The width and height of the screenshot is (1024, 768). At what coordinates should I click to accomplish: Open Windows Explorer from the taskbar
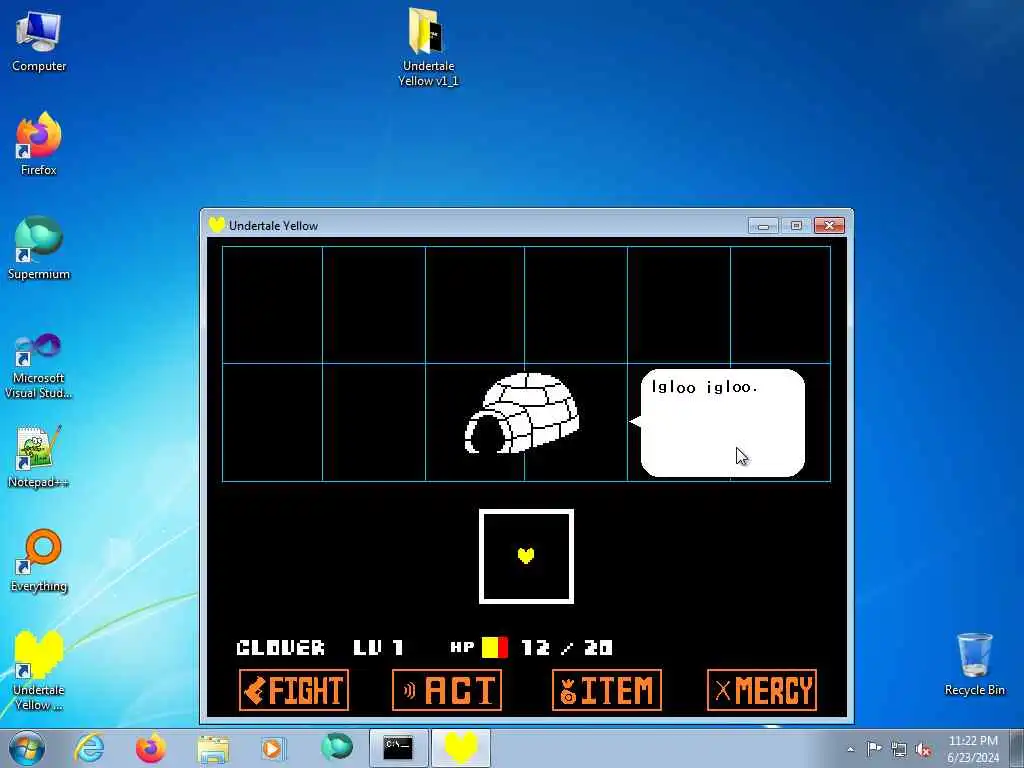tap(213, 748)
